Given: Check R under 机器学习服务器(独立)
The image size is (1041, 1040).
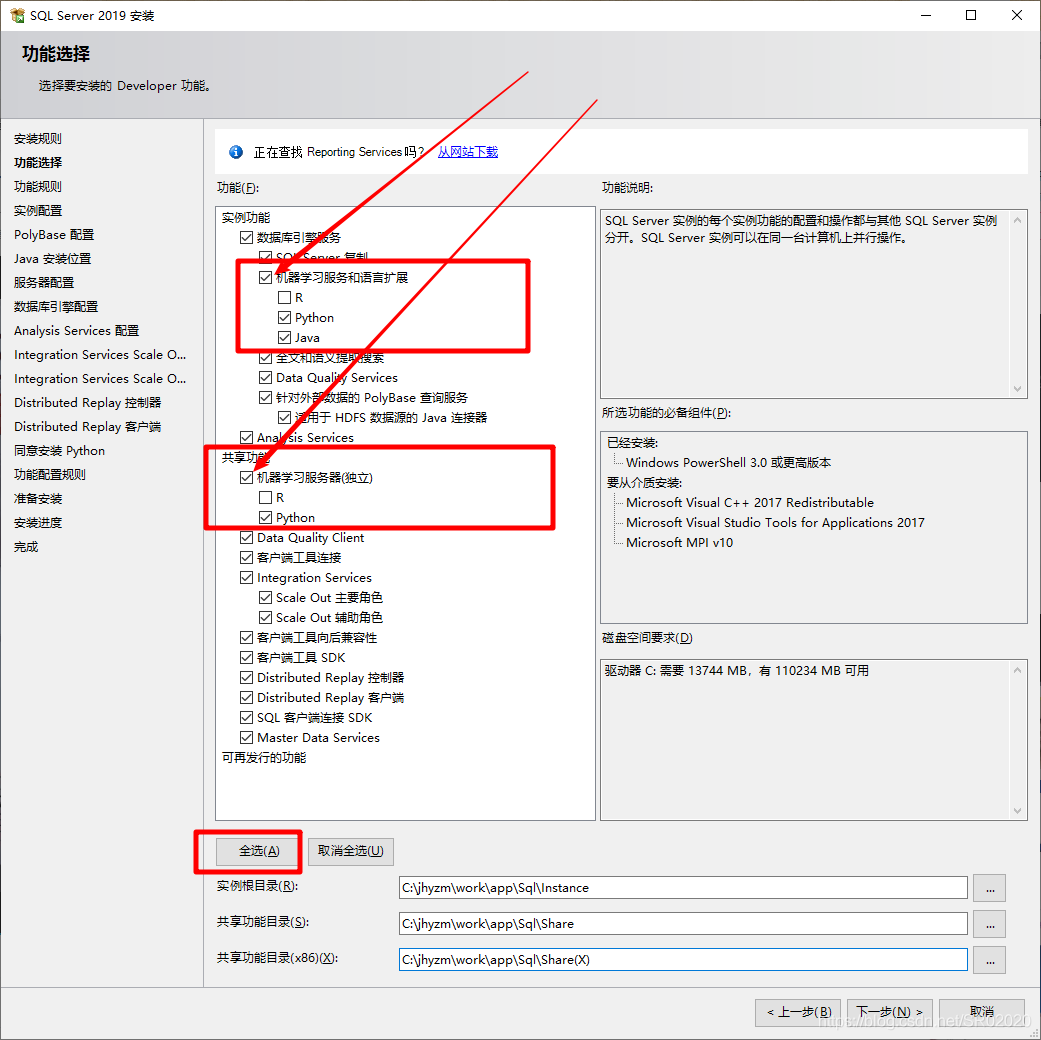Looking at the screenshot, I should coord(266,497).
